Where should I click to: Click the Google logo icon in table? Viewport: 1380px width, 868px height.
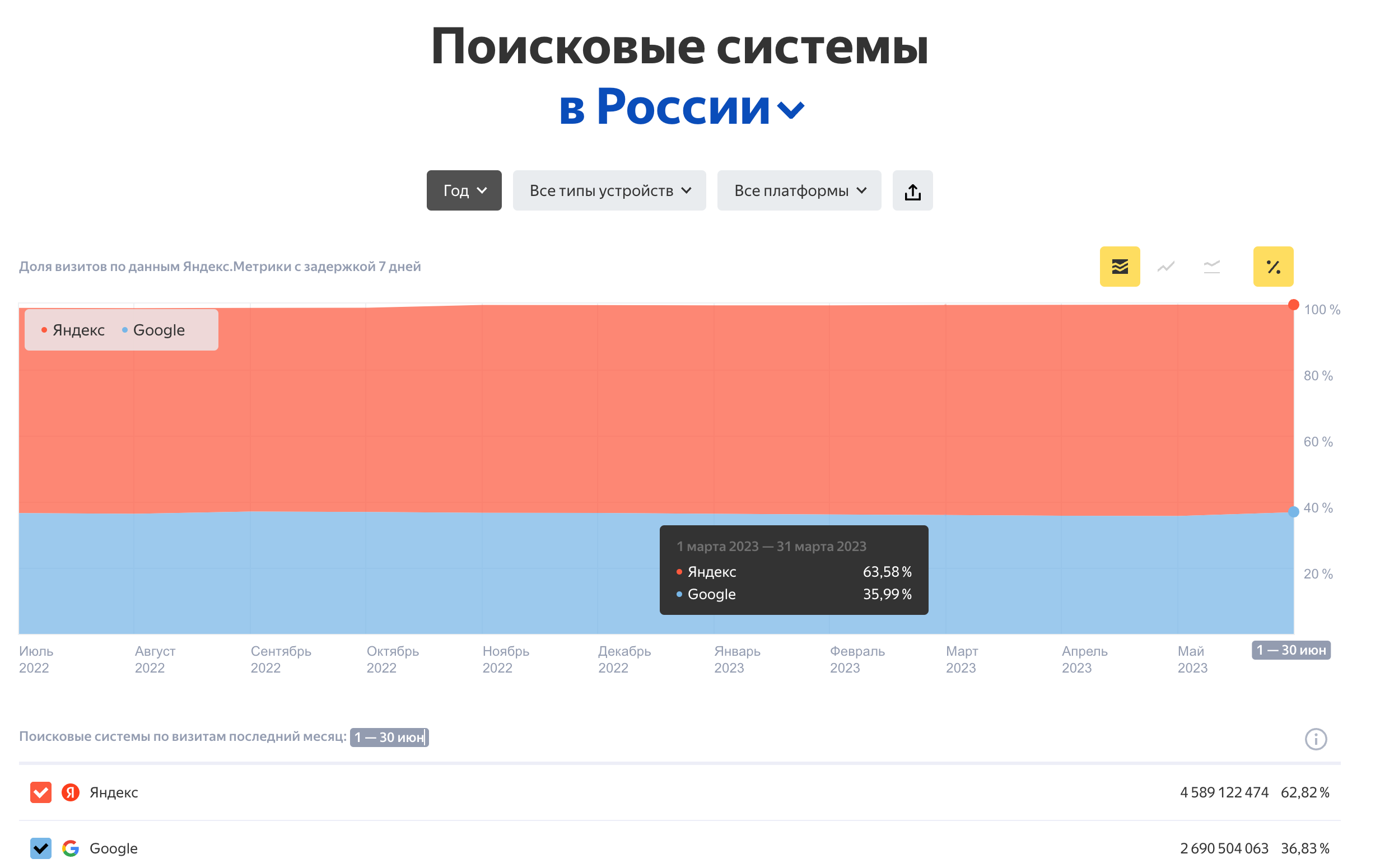pyautogui.click(x=71, y=848)
